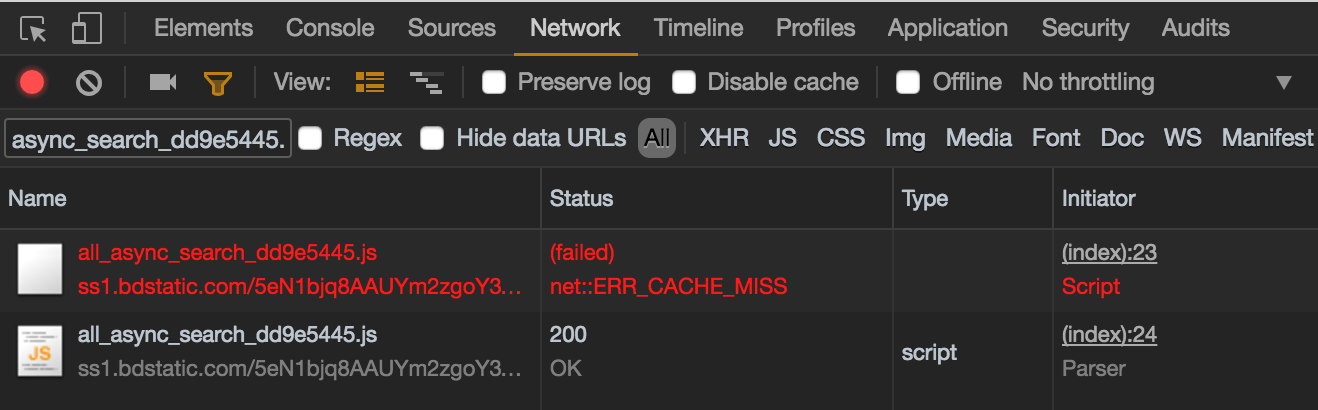Enable the Regex filter checkbox
The image size is (1318, 410).
pos(311,138)
